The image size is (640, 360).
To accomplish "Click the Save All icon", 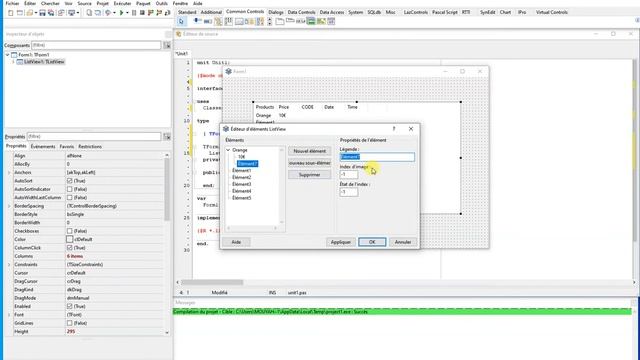I will [51, 13].
